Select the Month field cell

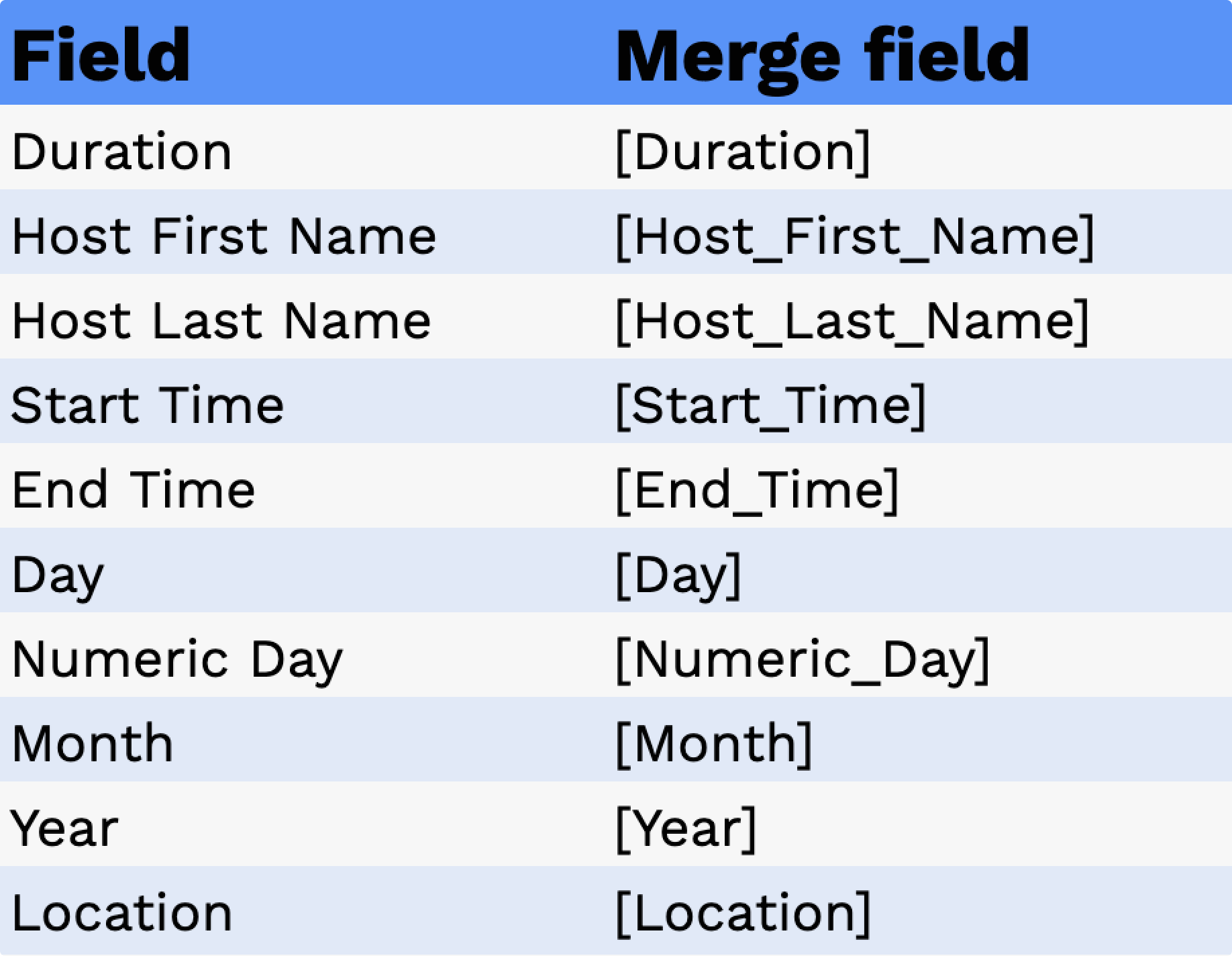point(93,744)
